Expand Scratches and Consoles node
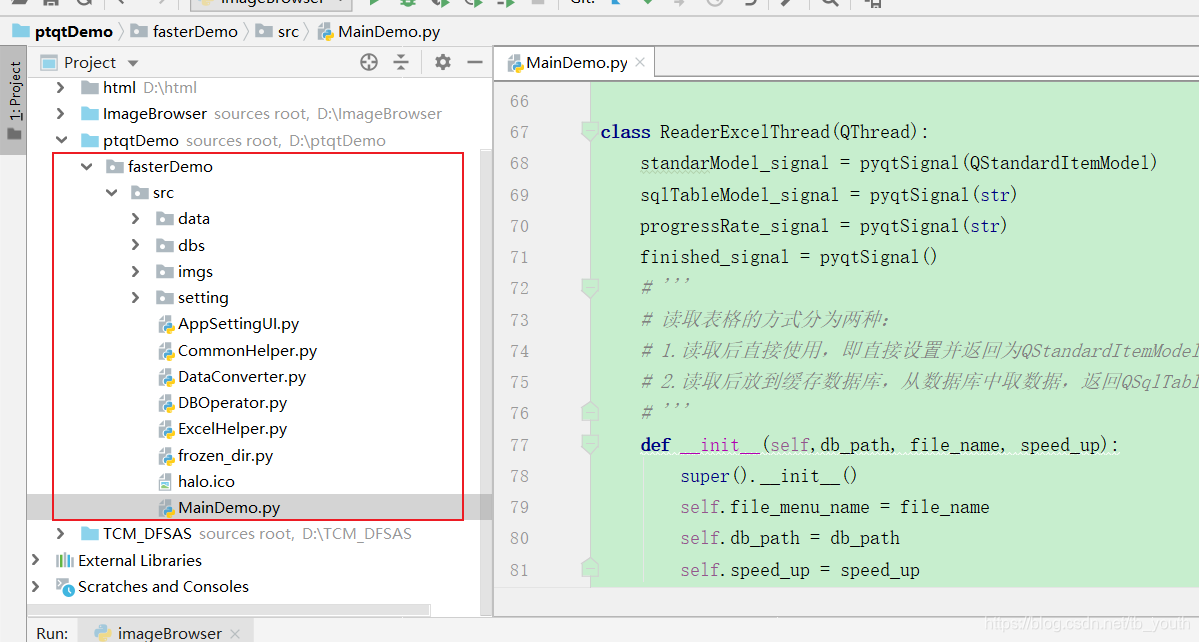 [35, 586]
